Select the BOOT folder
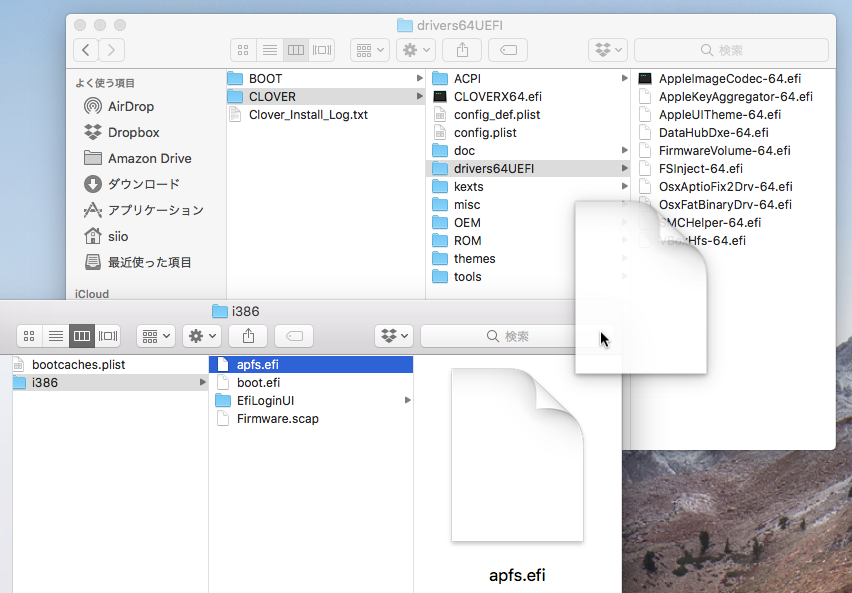The image size is (852, 593). [x=325, y=79]
